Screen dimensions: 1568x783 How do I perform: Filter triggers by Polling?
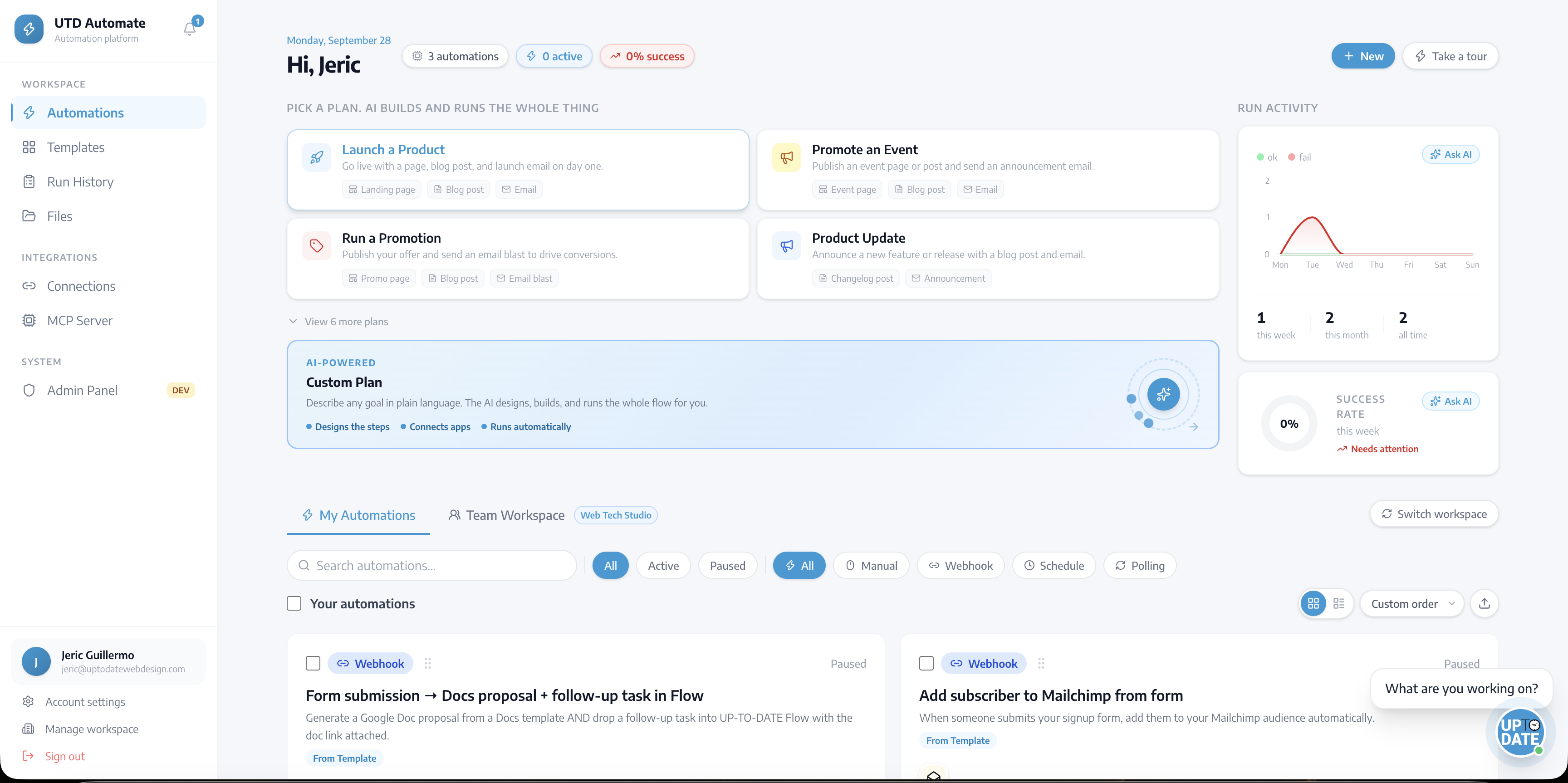(x=1140, y=566)
